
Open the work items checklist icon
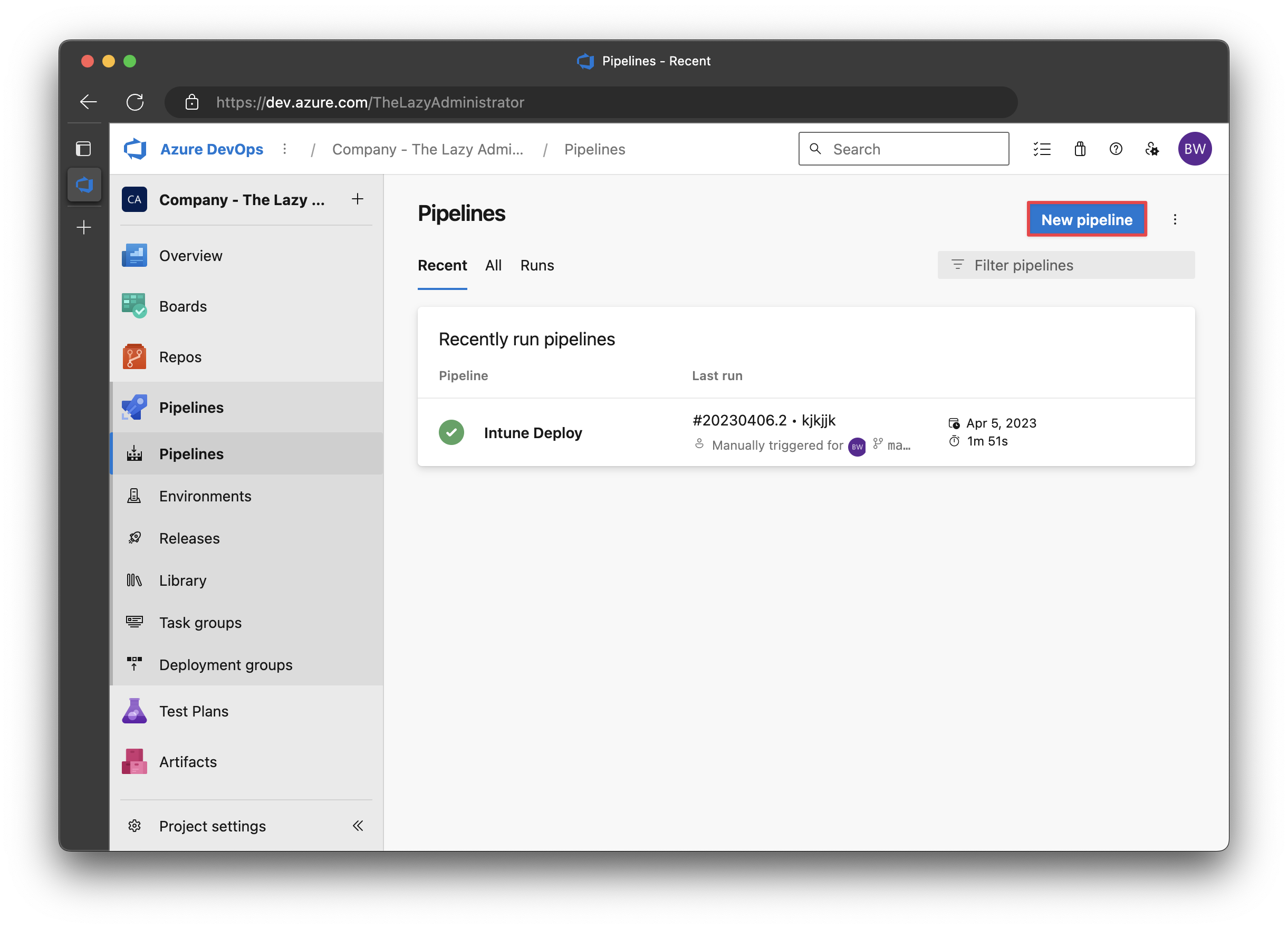(1042, 149)
